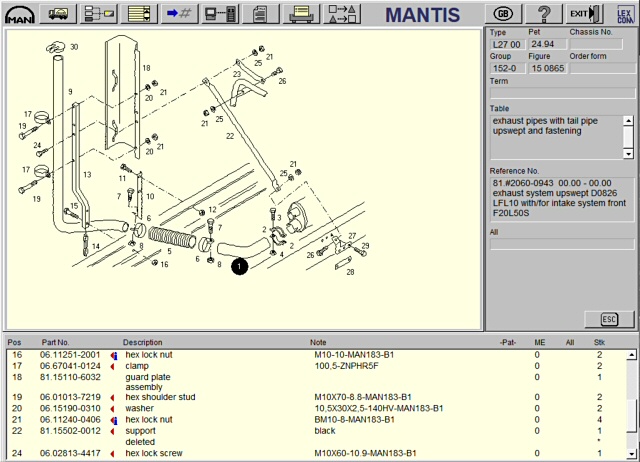640x462 pixels.
Task: Click the note BM10-8-MAN183-B1
Action: (354, 419)
